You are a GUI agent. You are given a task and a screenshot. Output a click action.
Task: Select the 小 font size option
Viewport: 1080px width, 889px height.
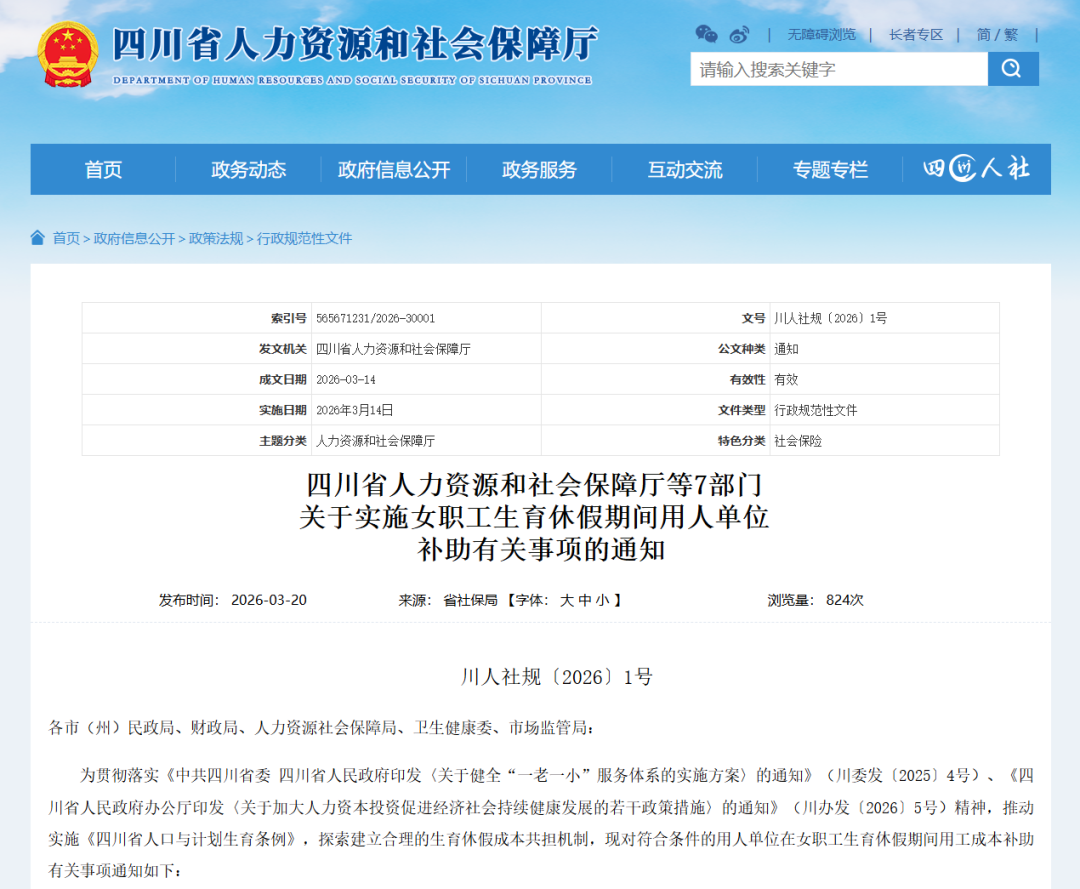[602, 600]
